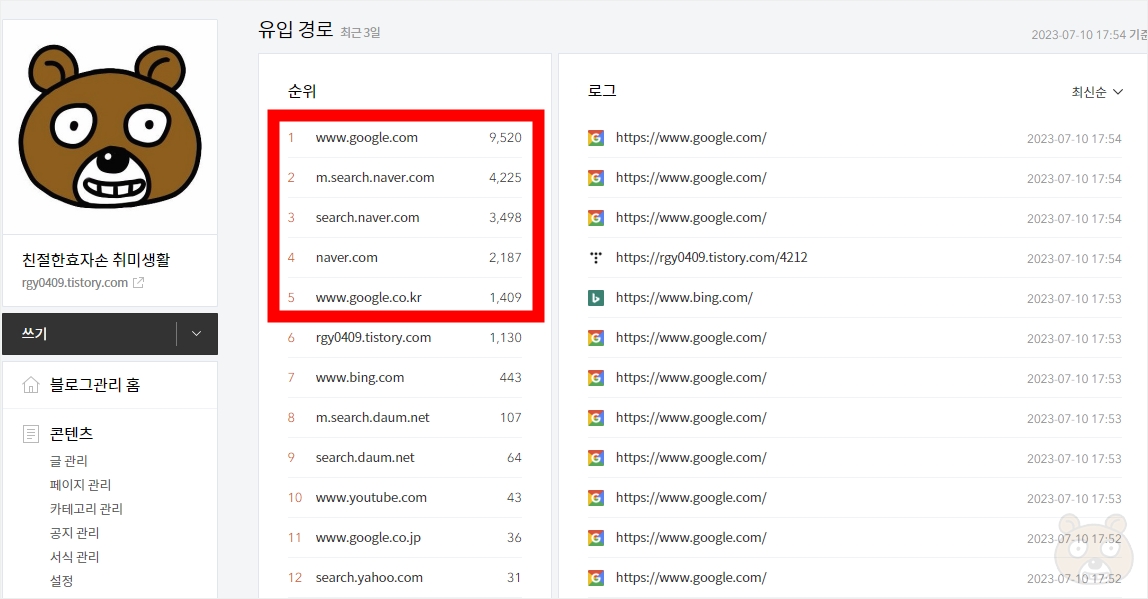Select rank 8 m.search.daum.net row
The width and height of the screenshot is (1148, 599).
[x=404, y=417]
